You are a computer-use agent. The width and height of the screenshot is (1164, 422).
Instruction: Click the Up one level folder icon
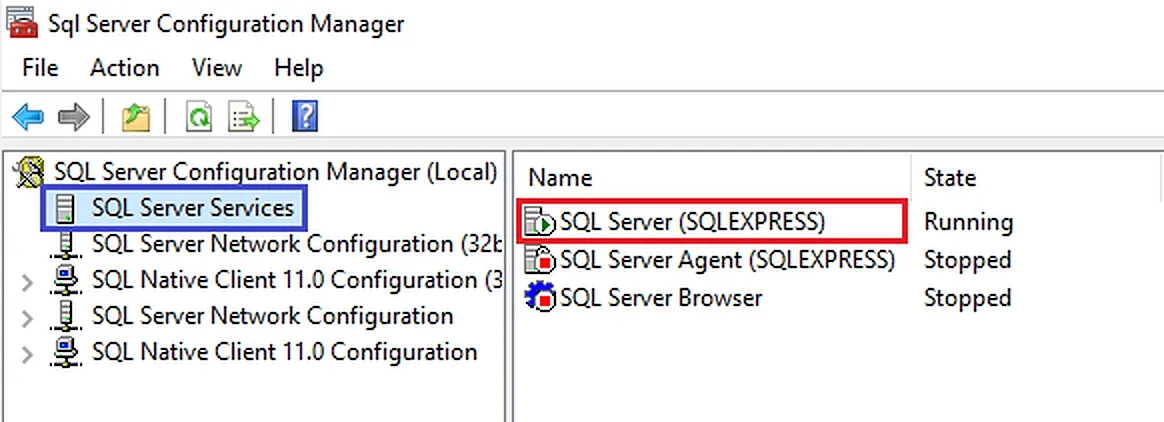coord(136,117)
